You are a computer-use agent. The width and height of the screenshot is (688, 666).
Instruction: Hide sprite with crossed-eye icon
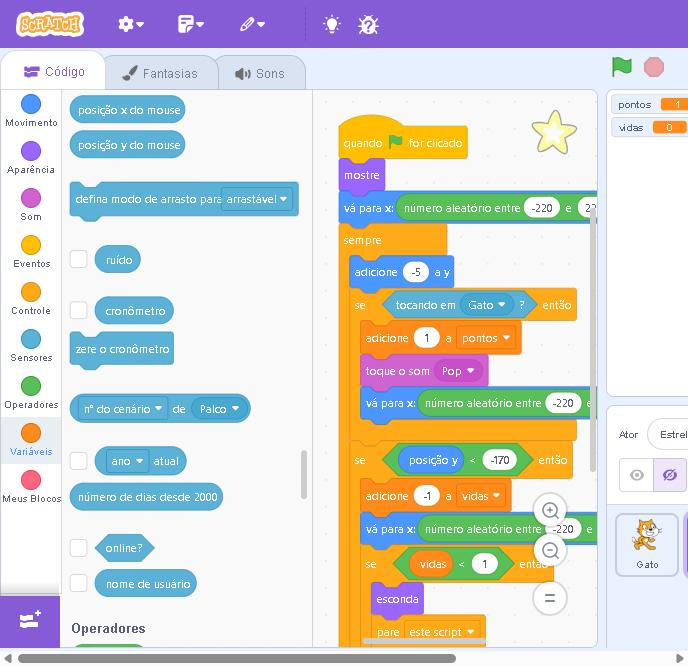pyautogui.click(x=670, y=475)
